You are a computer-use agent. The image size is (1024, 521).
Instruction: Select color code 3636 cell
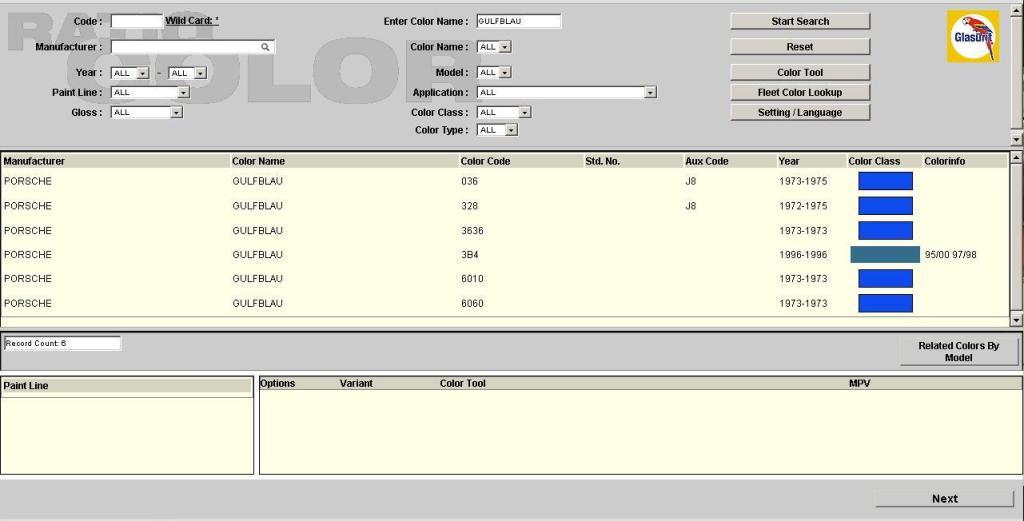pyautogui.click(x=472, y=231)
